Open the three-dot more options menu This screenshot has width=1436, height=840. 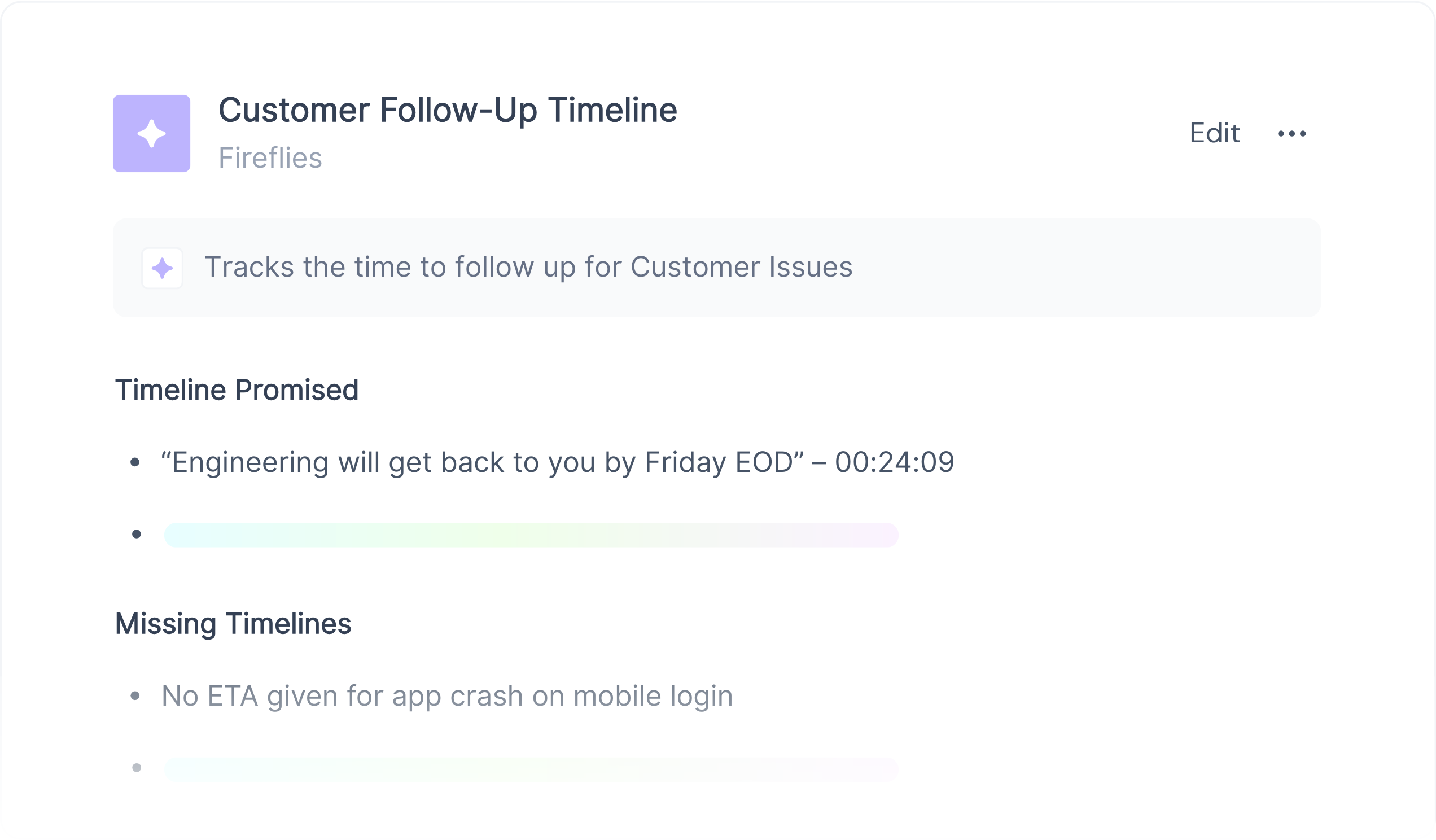(x=1291, y=133)
